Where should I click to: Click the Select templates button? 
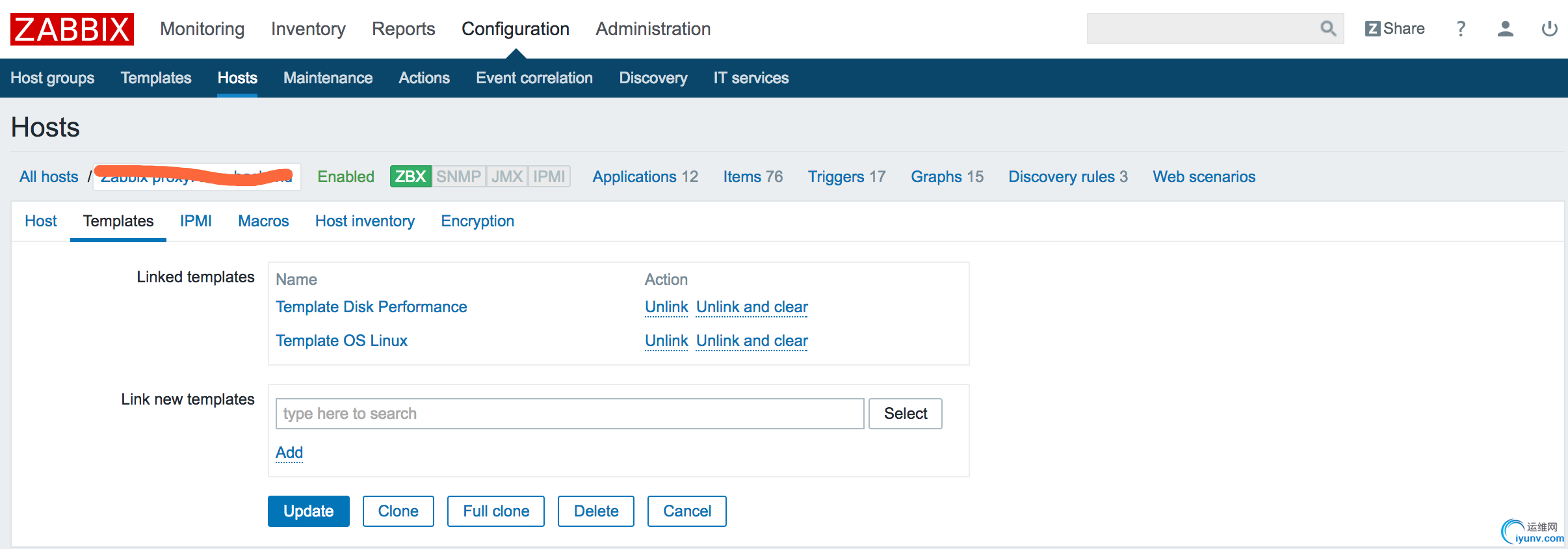(905, 414)
